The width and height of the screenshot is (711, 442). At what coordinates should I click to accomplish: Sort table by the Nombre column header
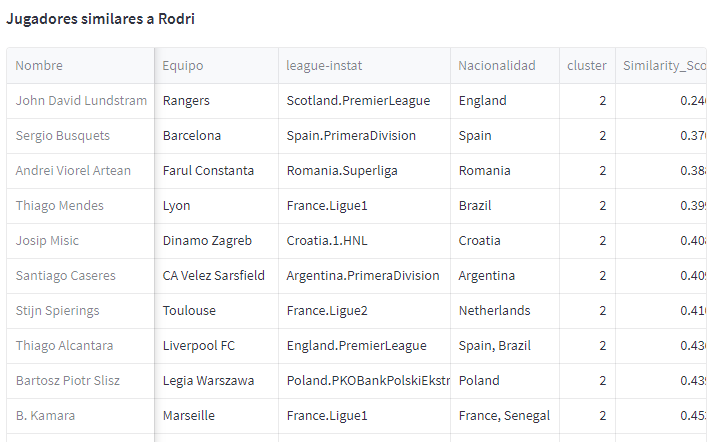(x=80, y=66)
